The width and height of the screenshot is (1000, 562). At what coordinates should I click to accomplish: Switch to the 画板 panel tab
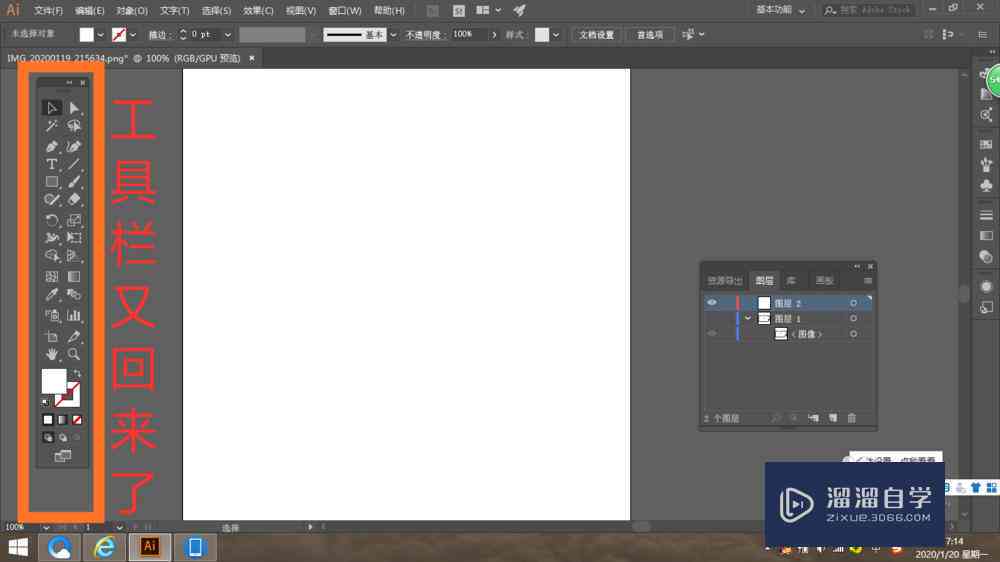pyautogui.click(x=824, y=281)
